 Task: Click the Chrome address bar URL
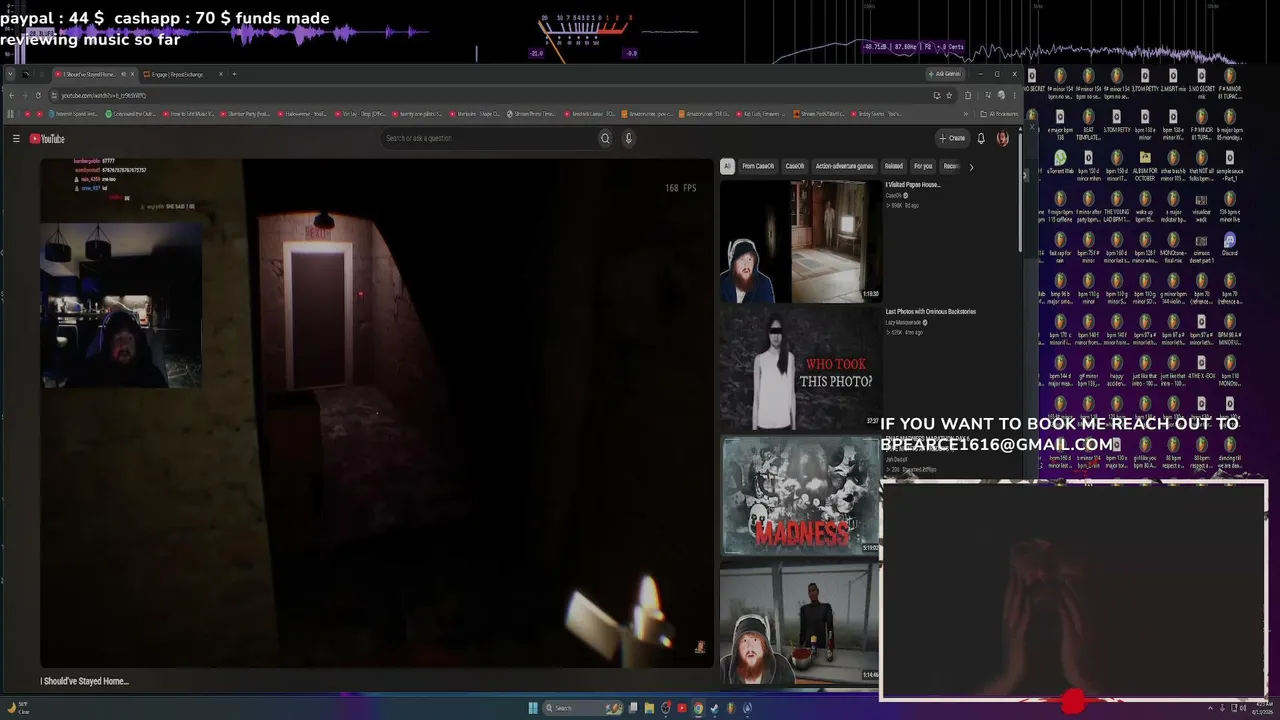(104, 96)
